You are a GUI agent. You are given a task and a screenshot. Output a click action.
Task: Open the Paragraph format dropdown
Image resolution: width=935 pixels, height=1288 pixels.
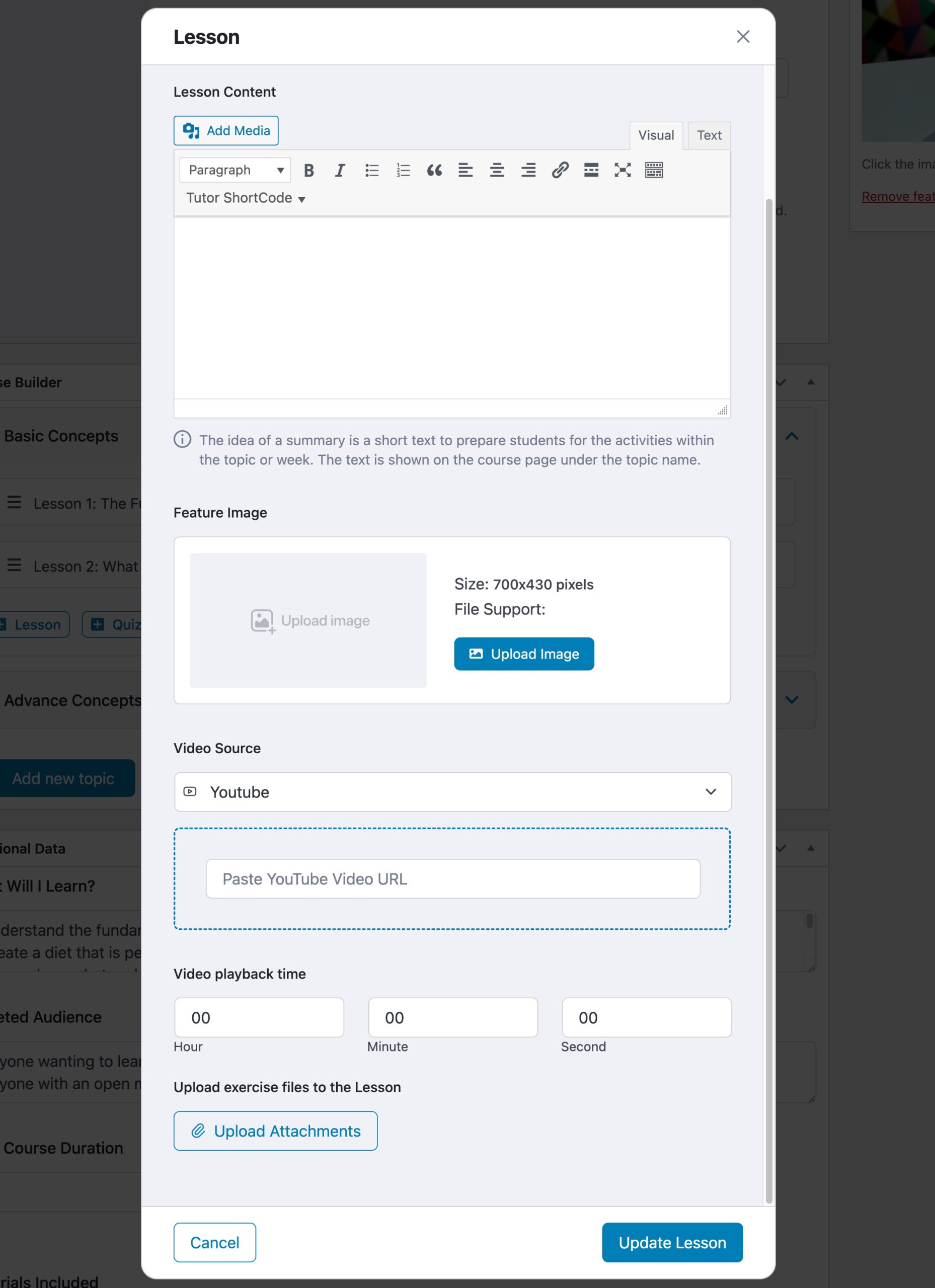(235, 171)
